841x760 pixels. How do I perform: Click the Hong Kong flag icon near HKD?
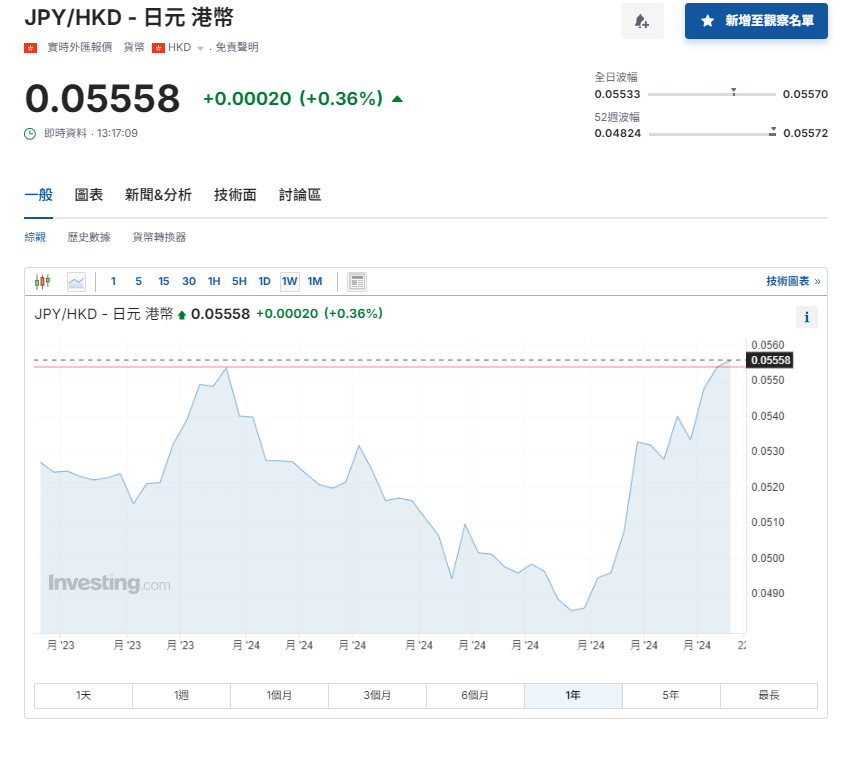click(x=159, y=46)
